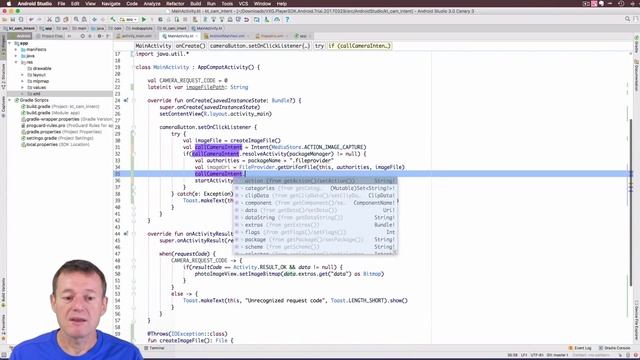Select 'flags' completion suggestion
This screenshot has width=640, height=360.
click(315, 232)
